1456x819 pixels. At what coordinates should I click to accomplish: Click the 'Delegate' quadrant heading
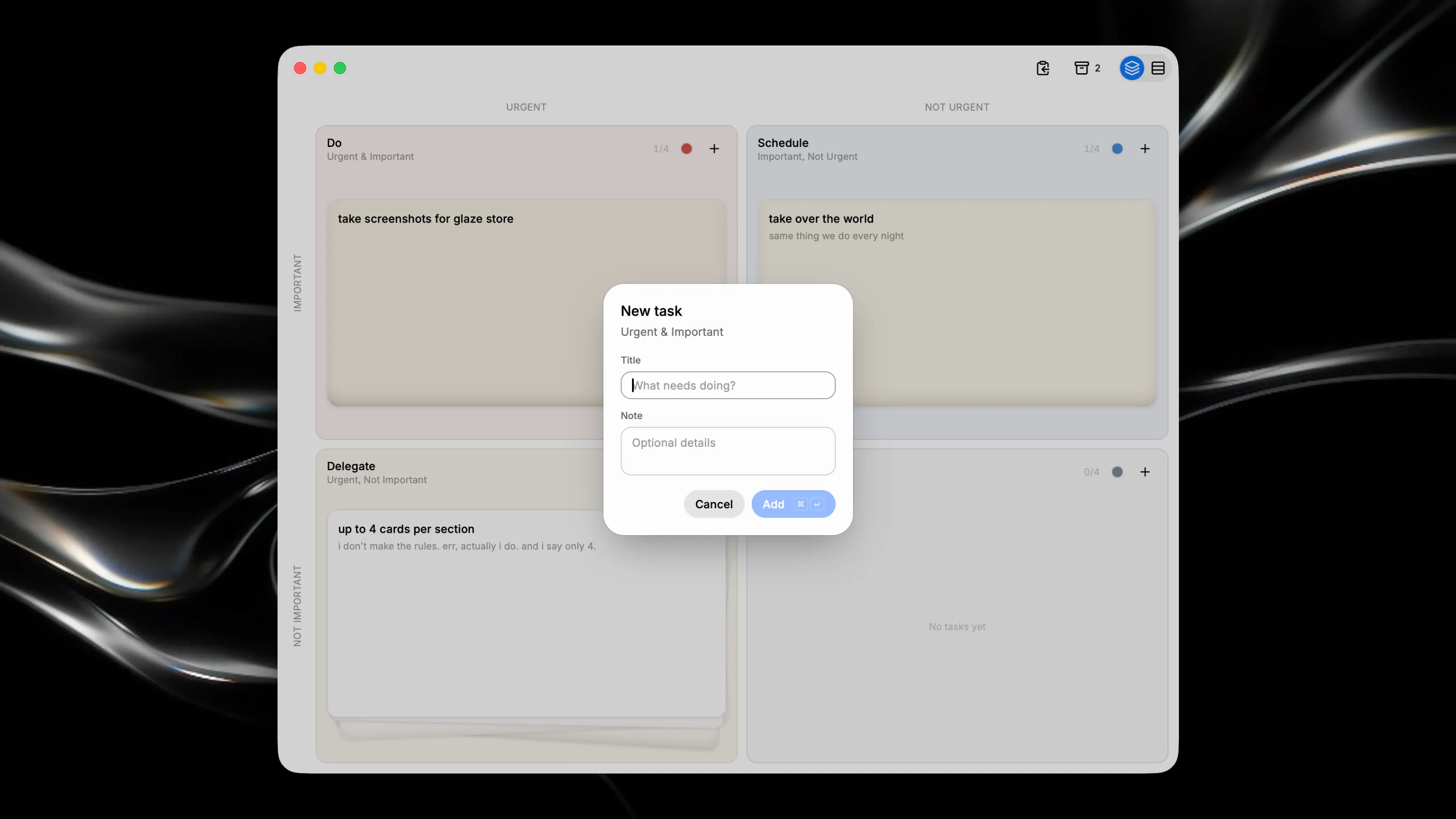(350, 466)
